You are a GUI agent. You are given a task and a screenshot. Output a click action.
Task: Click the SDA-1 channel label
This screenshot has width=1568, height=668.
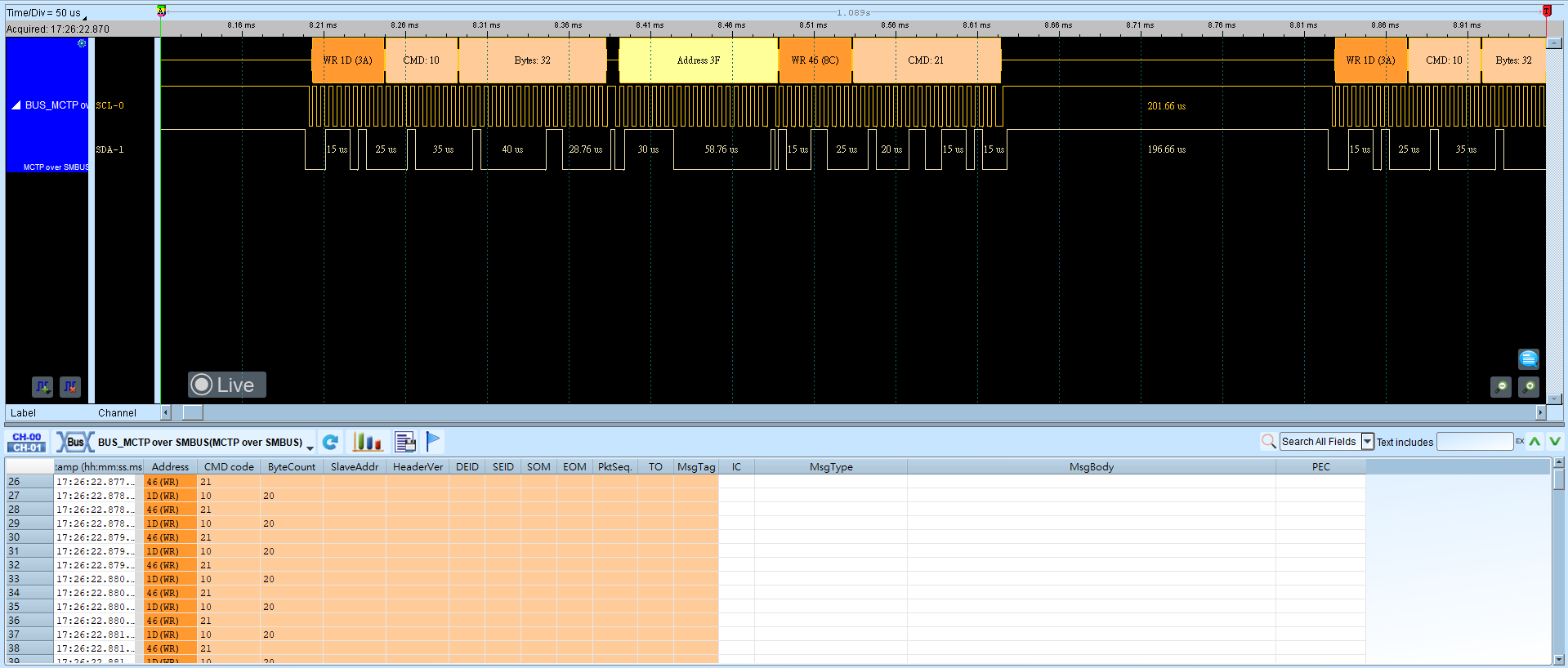(x=110, y=149)
